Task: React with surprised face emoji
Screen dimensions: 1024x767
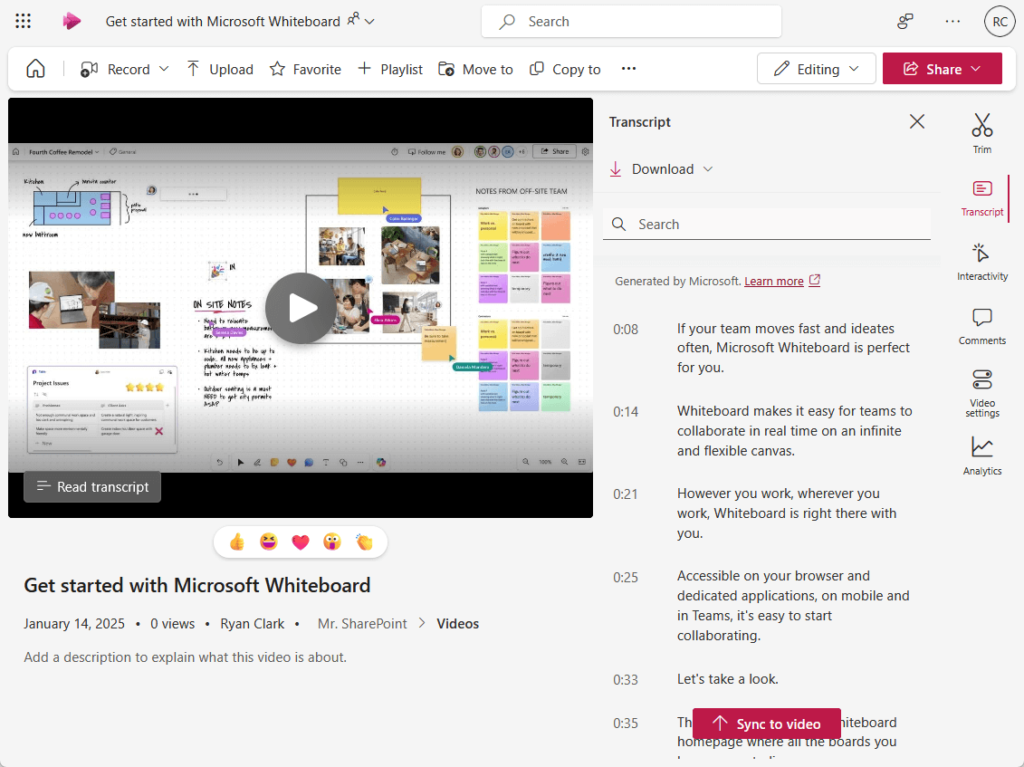Action: pos(332,542)
